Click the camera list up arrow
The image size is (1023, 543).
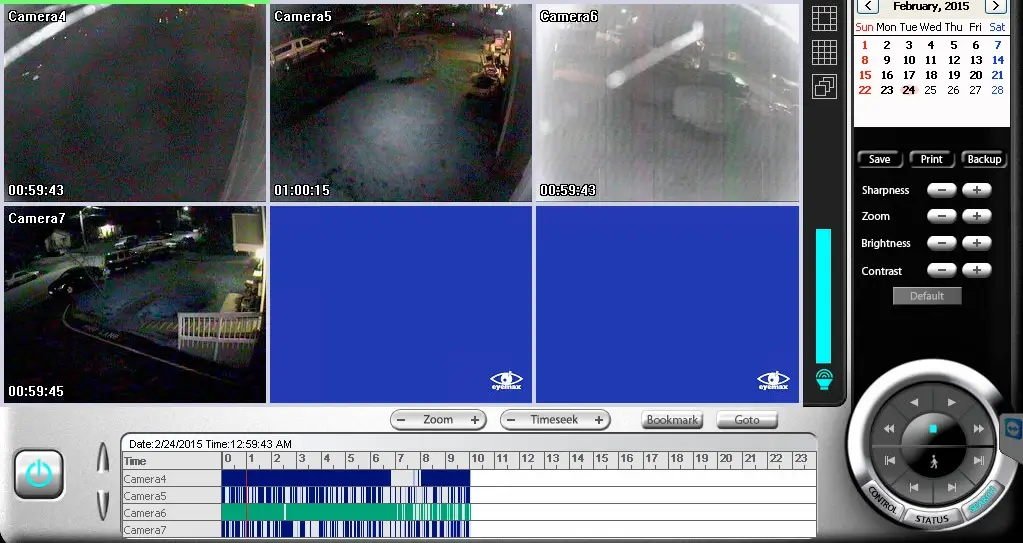point(102,458)
